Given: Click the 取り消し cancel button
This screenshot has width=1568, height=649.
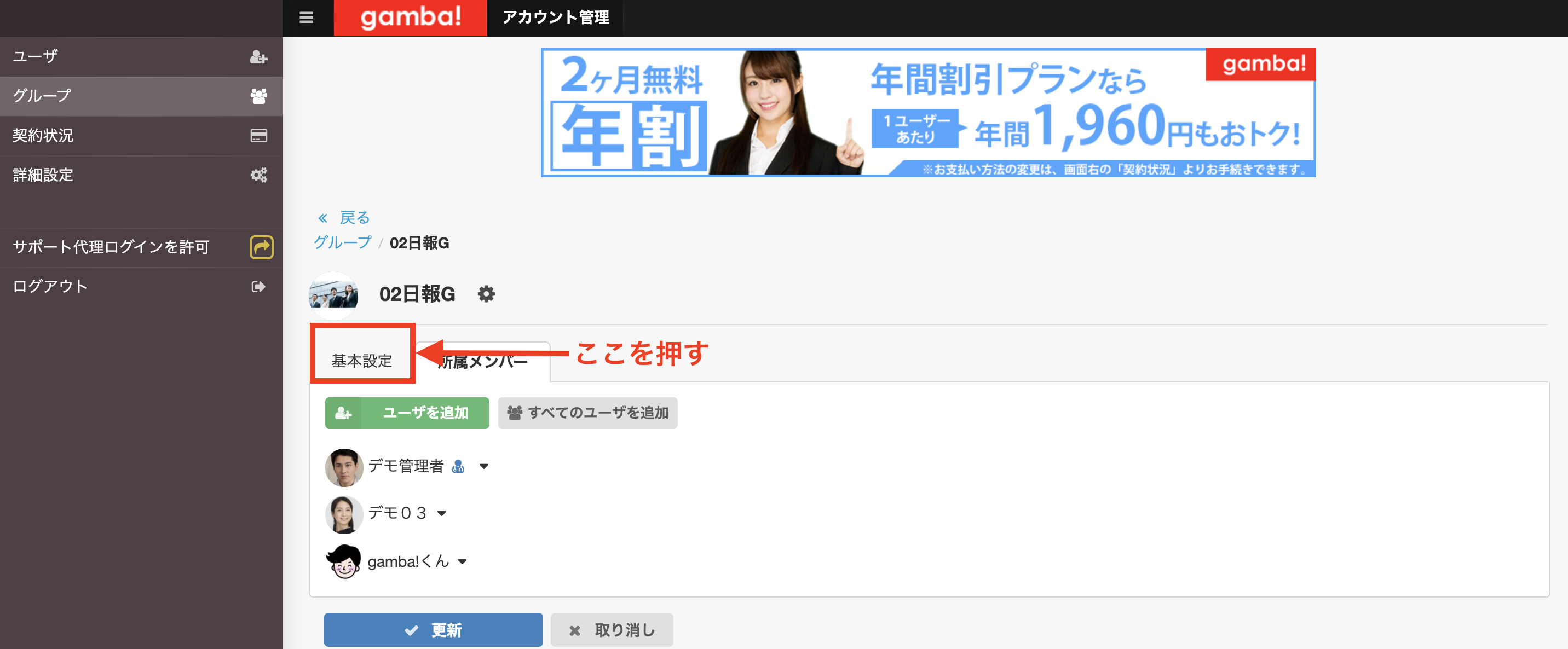Looking at the screenshot, I should point(612,629).
